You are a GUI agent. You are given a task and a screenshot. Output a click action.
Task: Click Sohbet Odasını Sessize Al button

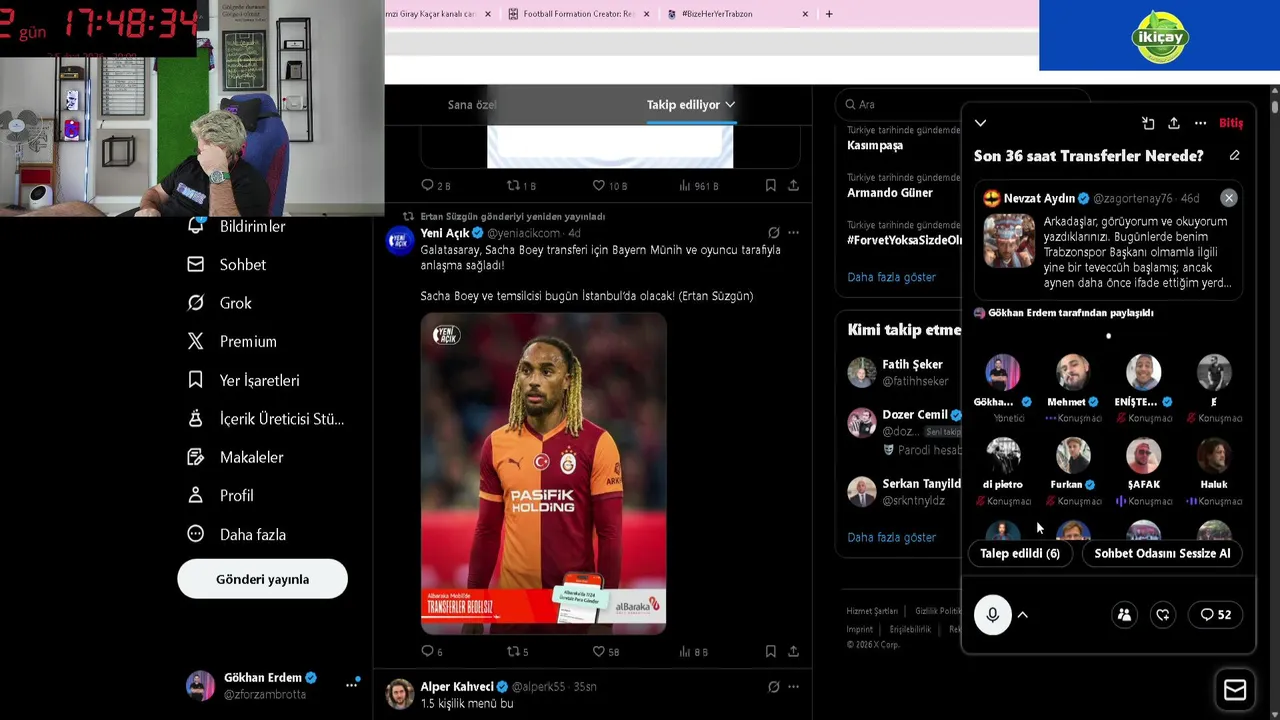1162,553
